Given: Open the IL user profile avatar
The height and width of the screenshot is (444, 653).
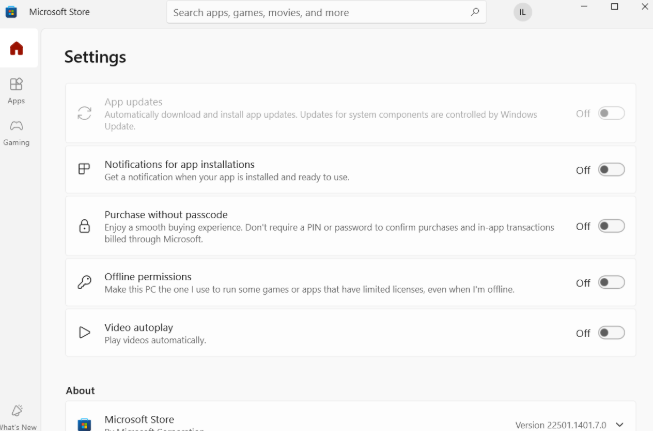Looking at the screenshot, I should pyautogui.click(x=522, y=13).
